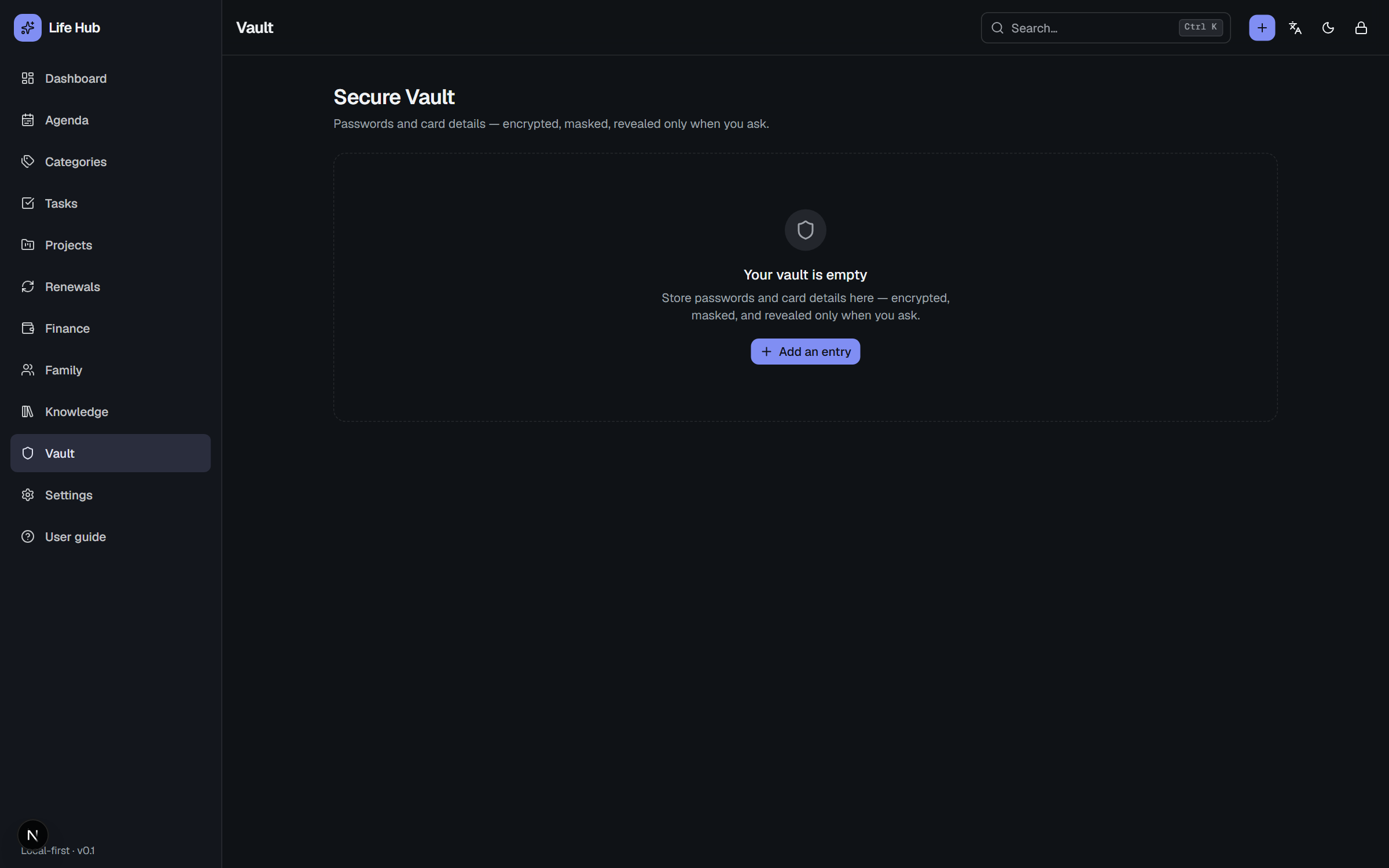1389x868 pixels.
Task: Click the 'Local-first · v0.1' footer text
Action: pyautogui.click(x=58, y=850)
